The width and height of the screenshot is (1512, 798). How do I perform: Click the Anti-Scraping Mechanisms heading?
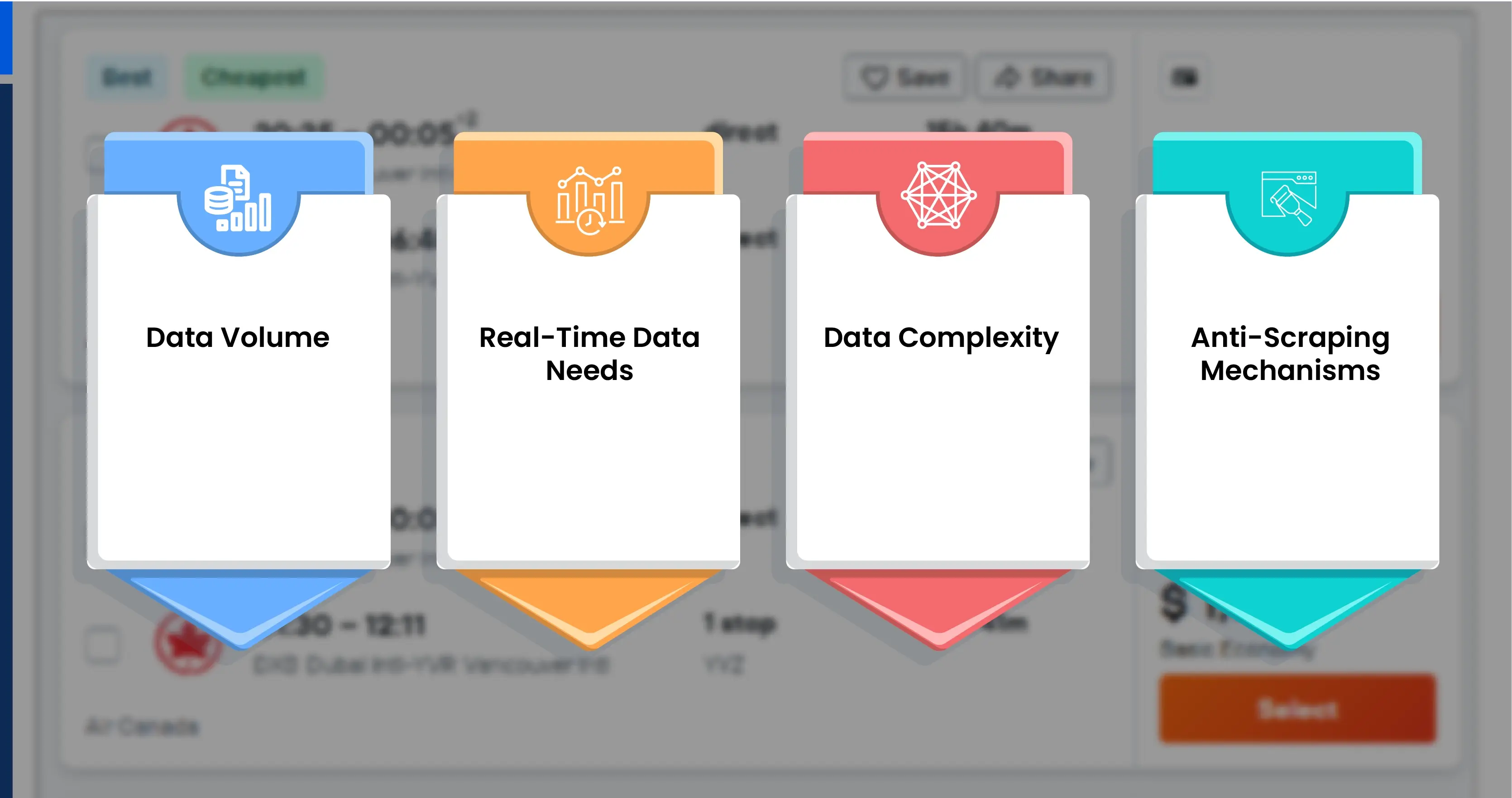click(1290, 354)
